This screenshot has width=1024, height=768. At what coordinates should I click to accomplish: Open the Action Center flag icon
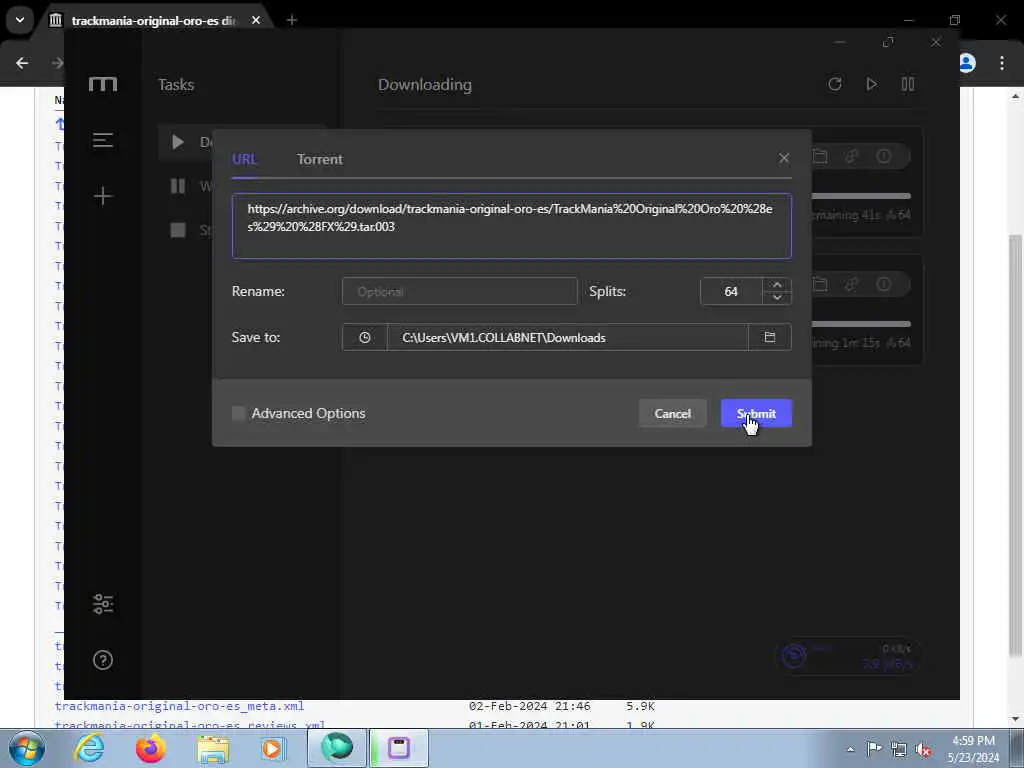pos(874,749)
